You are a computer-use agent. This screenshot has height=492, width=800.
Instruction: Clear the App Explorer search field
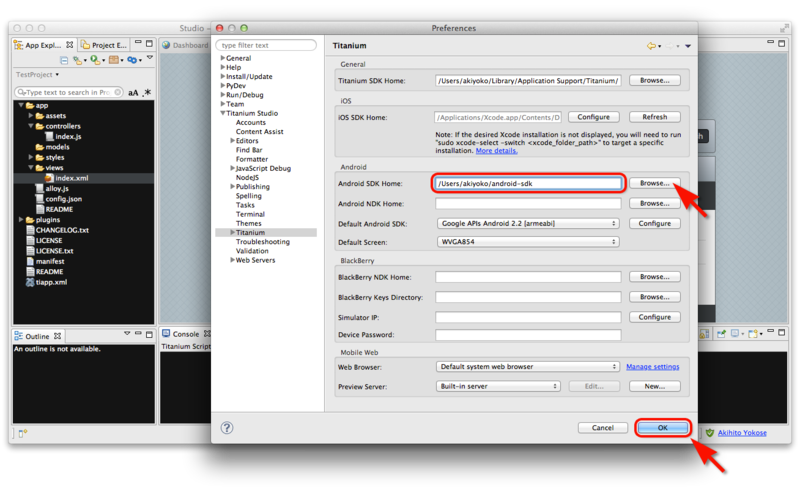pyautogui.click(x=117, y=92)
